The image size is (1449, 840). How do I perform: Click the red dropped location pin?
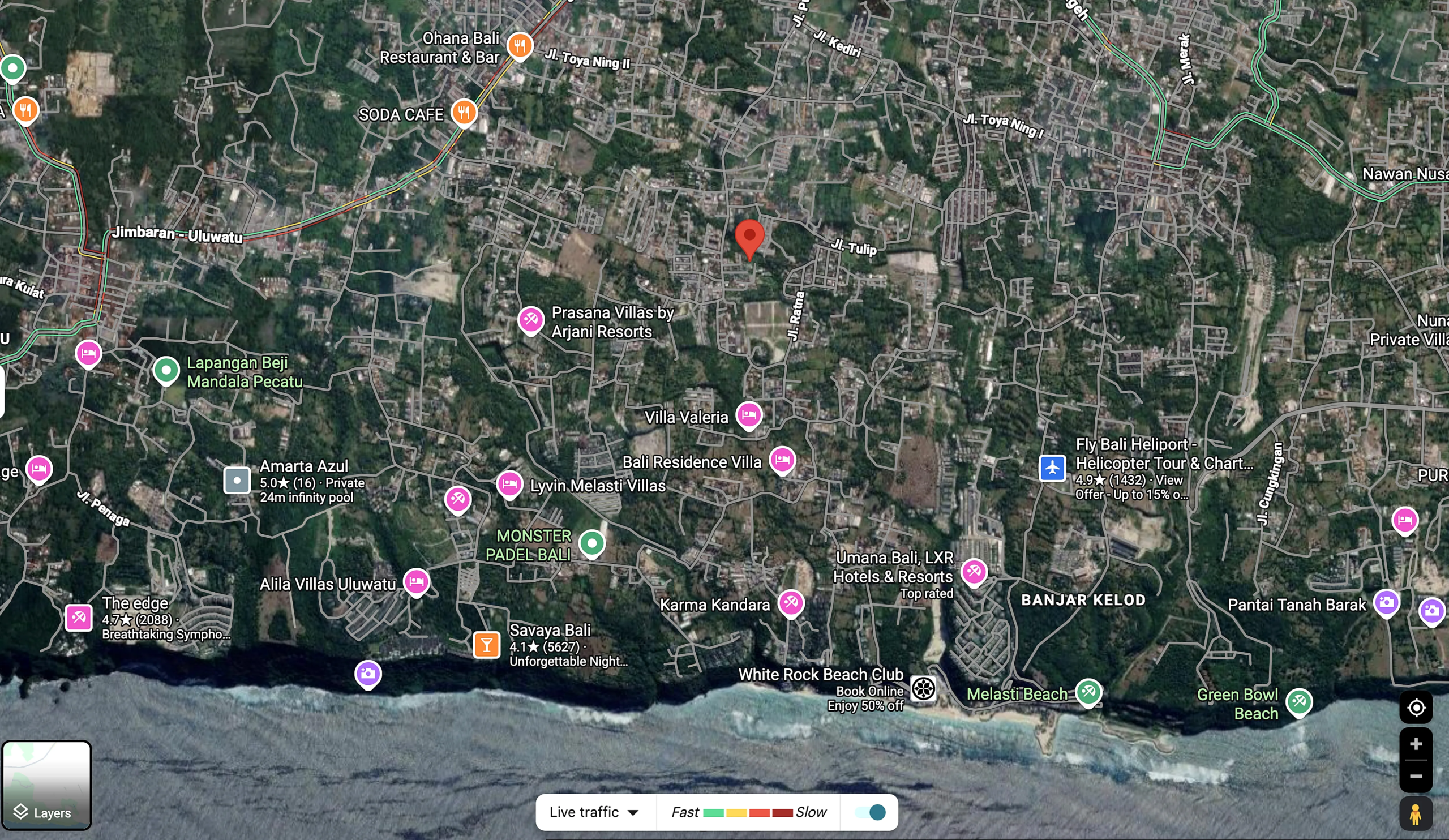pyautogui.click(x=749, y=239)
